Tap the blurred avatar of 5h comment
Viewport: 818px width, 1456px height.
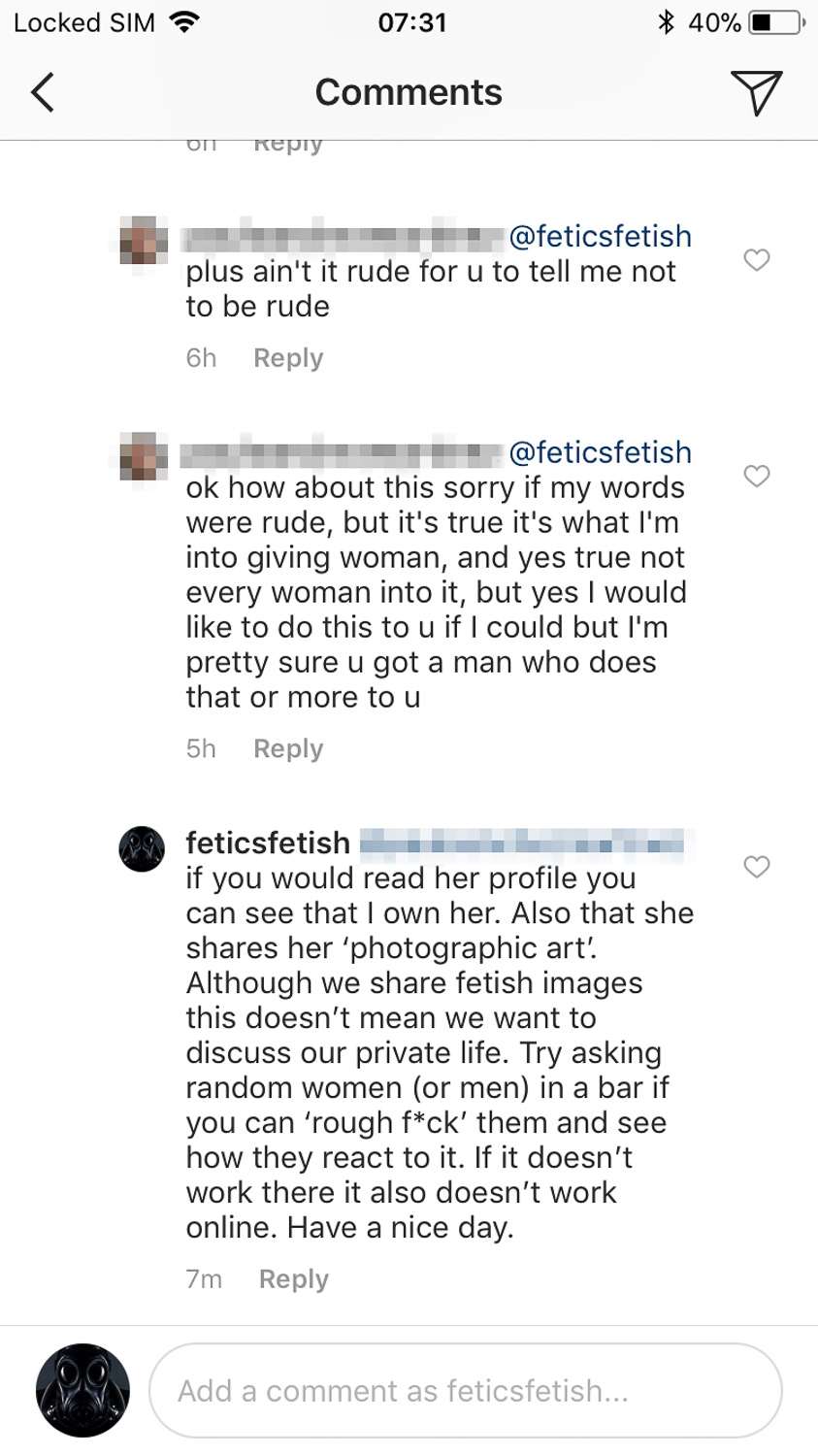pos(143,456)
